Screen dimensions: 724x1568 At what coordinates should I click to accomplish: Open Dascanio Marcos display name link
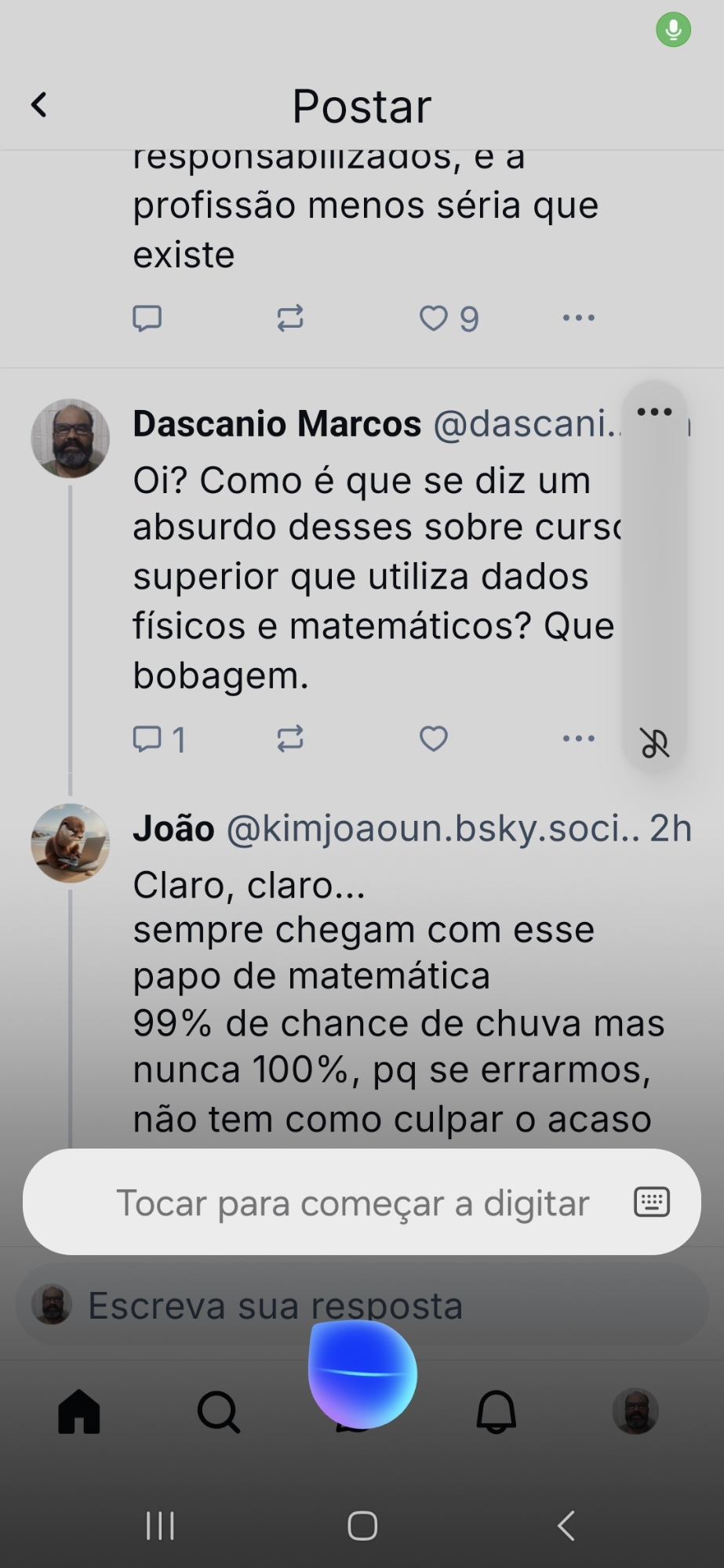tap(277, 424)
